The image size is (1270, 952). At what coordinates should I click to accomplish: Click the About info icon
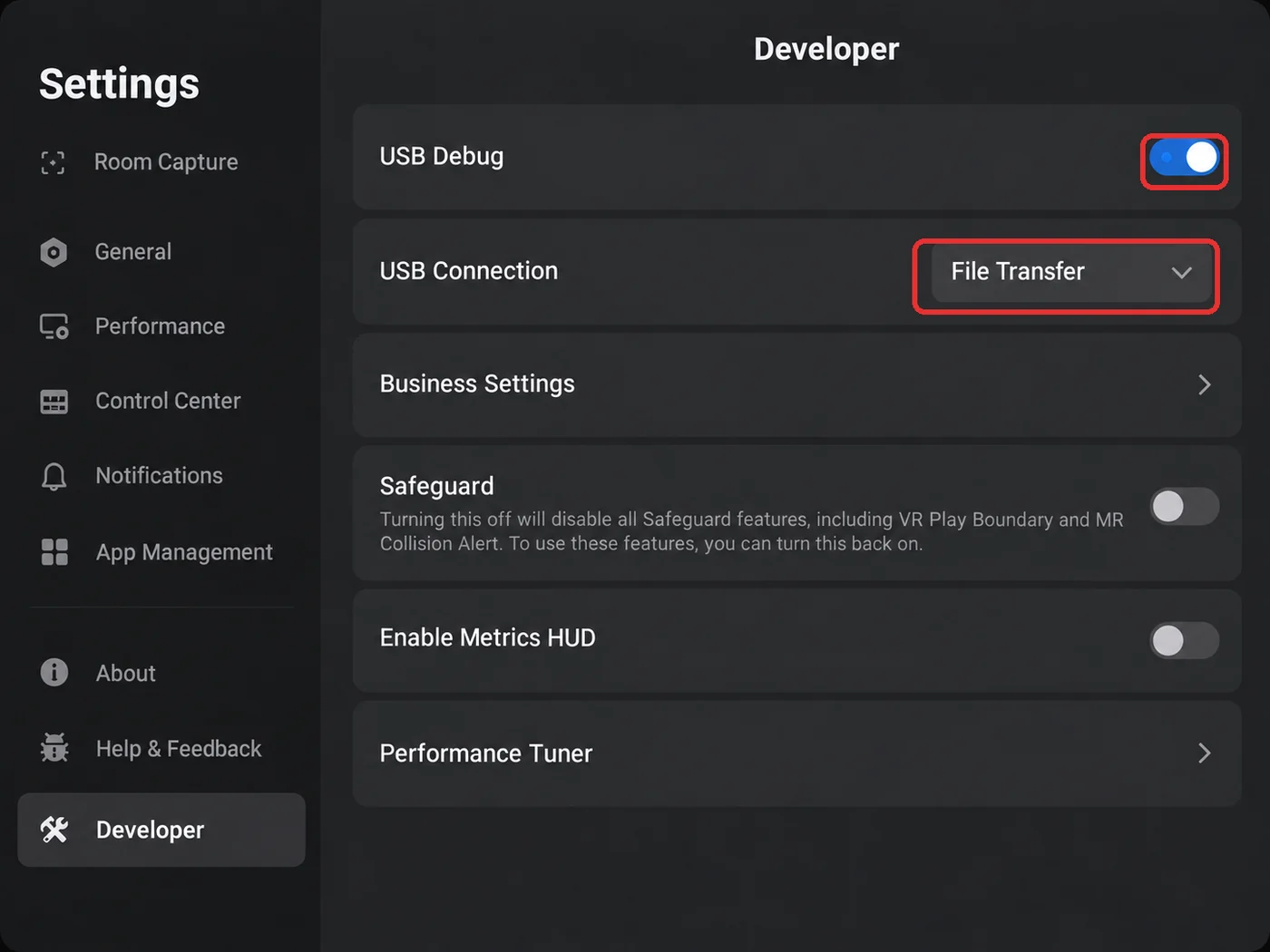click(x=54, y=673)
